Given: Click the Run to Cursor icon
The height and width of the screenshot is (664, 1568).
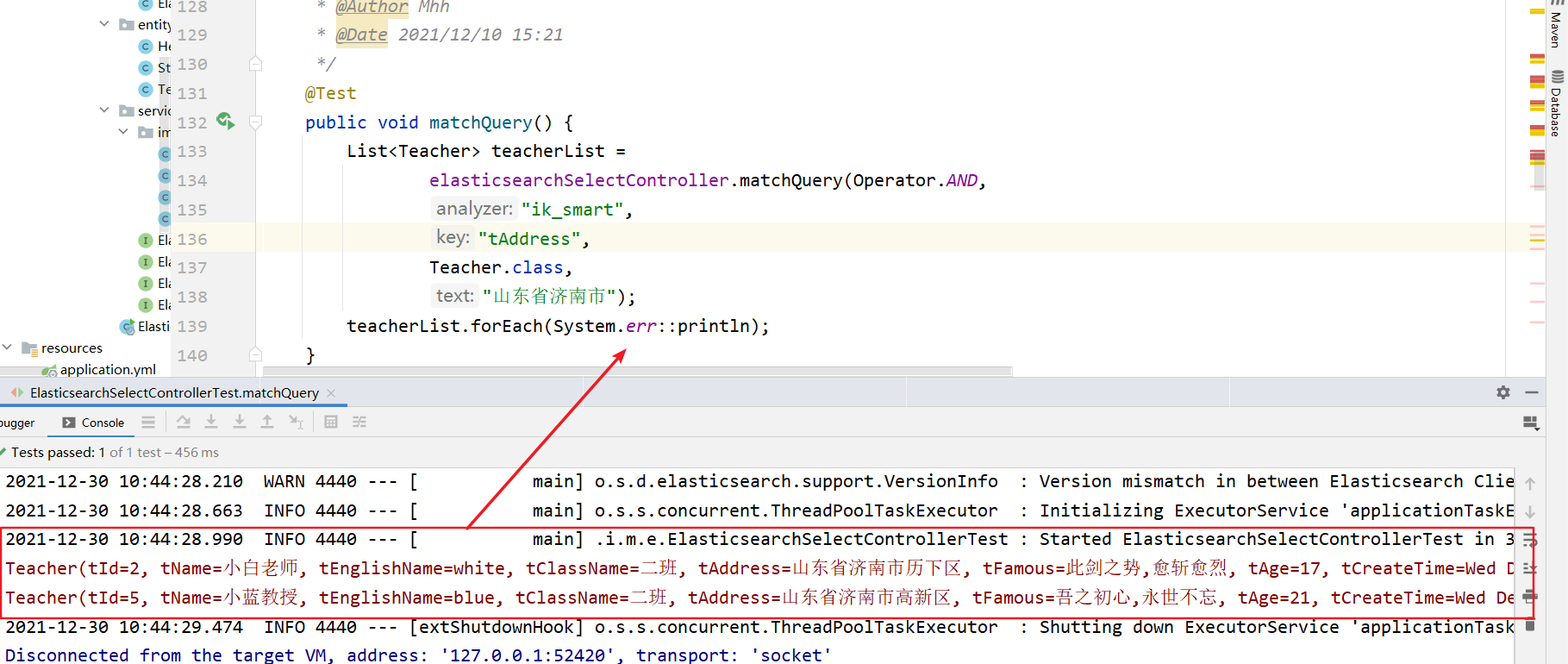Looking at the screenshot, I should [296, 422].
